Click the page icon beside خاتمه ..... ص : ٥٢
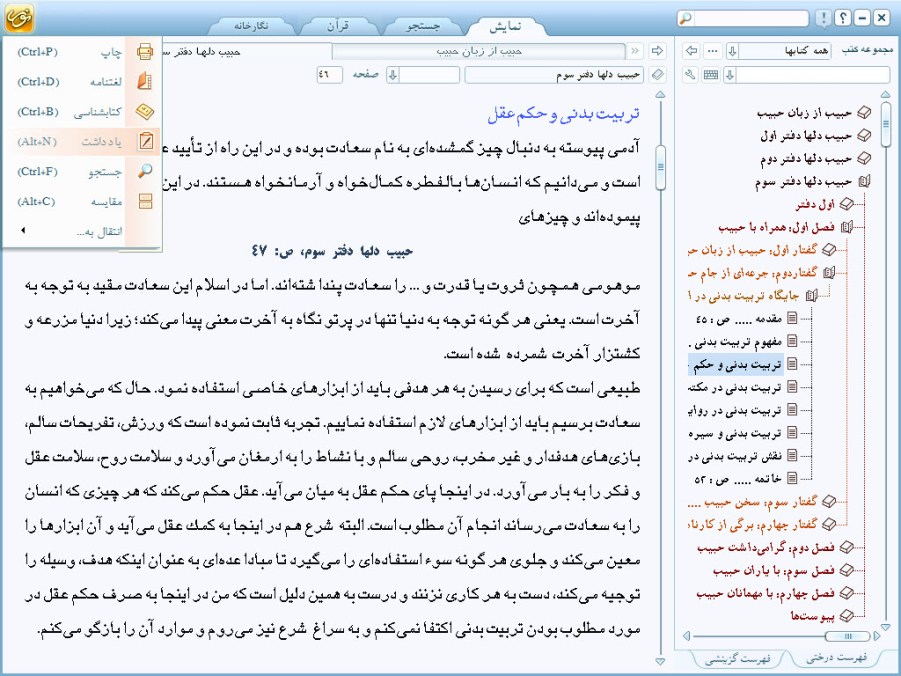This screenshot has width=901, height=676. [x=792, y=478]
